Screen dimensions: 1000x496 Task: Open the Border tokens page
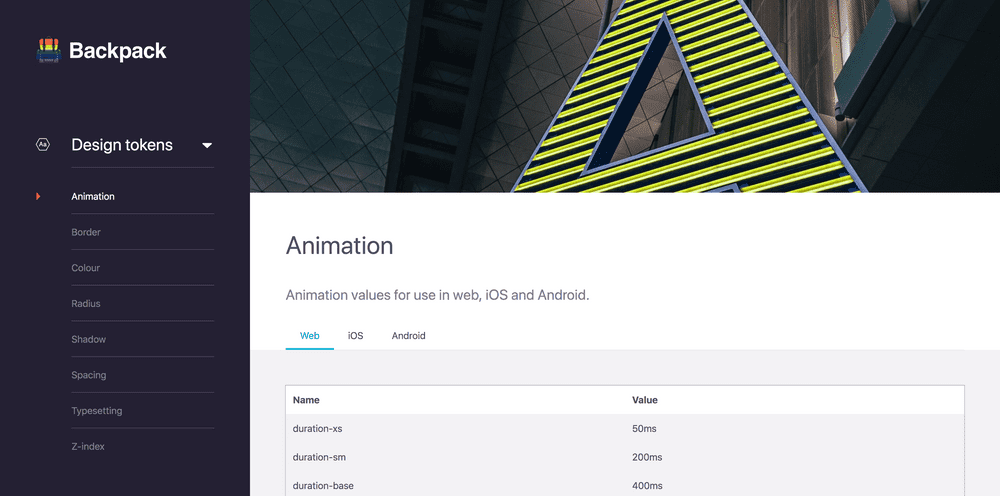(86, 232)
